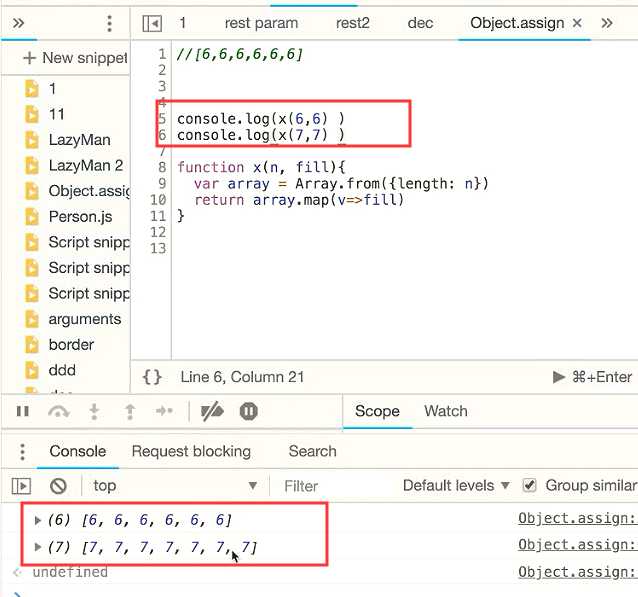The height and width of the screenshot is (597, 638).
Task: Switch to editor tab labeled 1
Action: coord(183,23)
